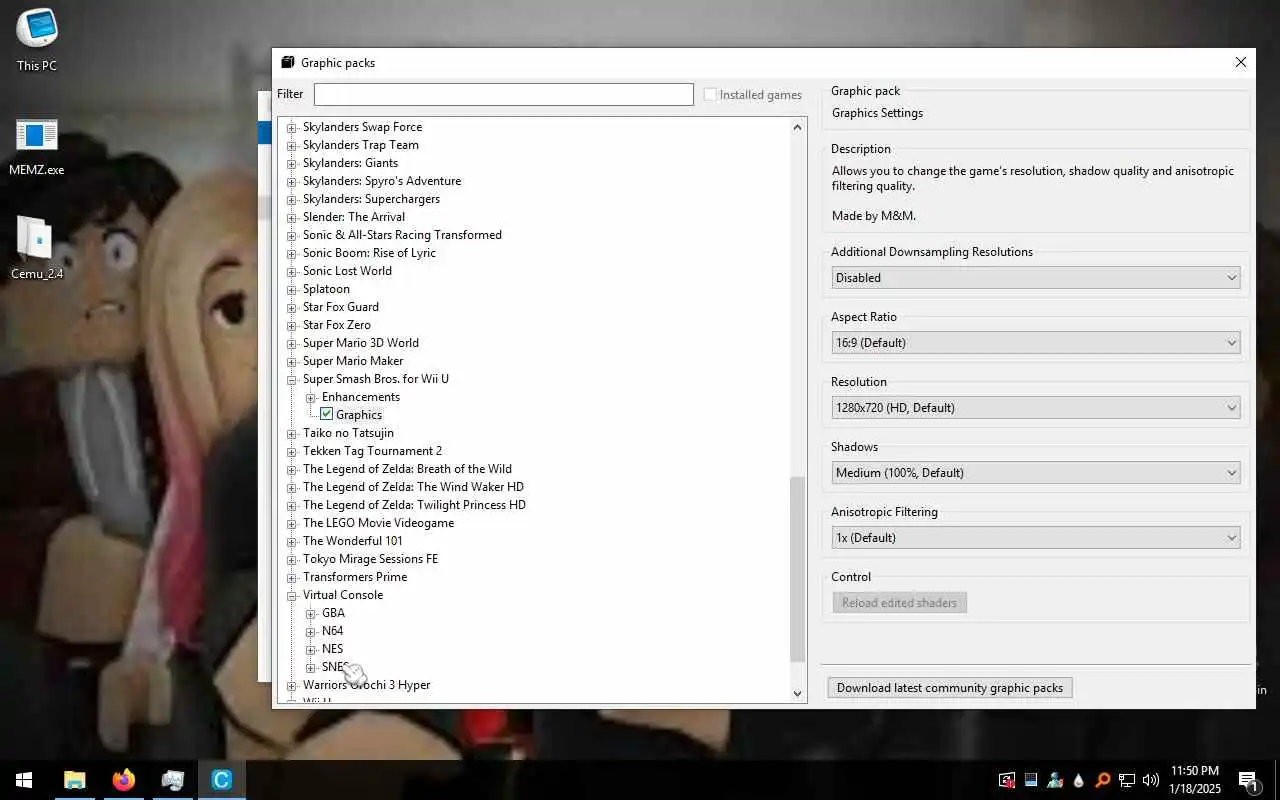The image size is (1280, 800).
Task: Select Skylanders: Superchargers entry
Action: [x=371, y=199]
